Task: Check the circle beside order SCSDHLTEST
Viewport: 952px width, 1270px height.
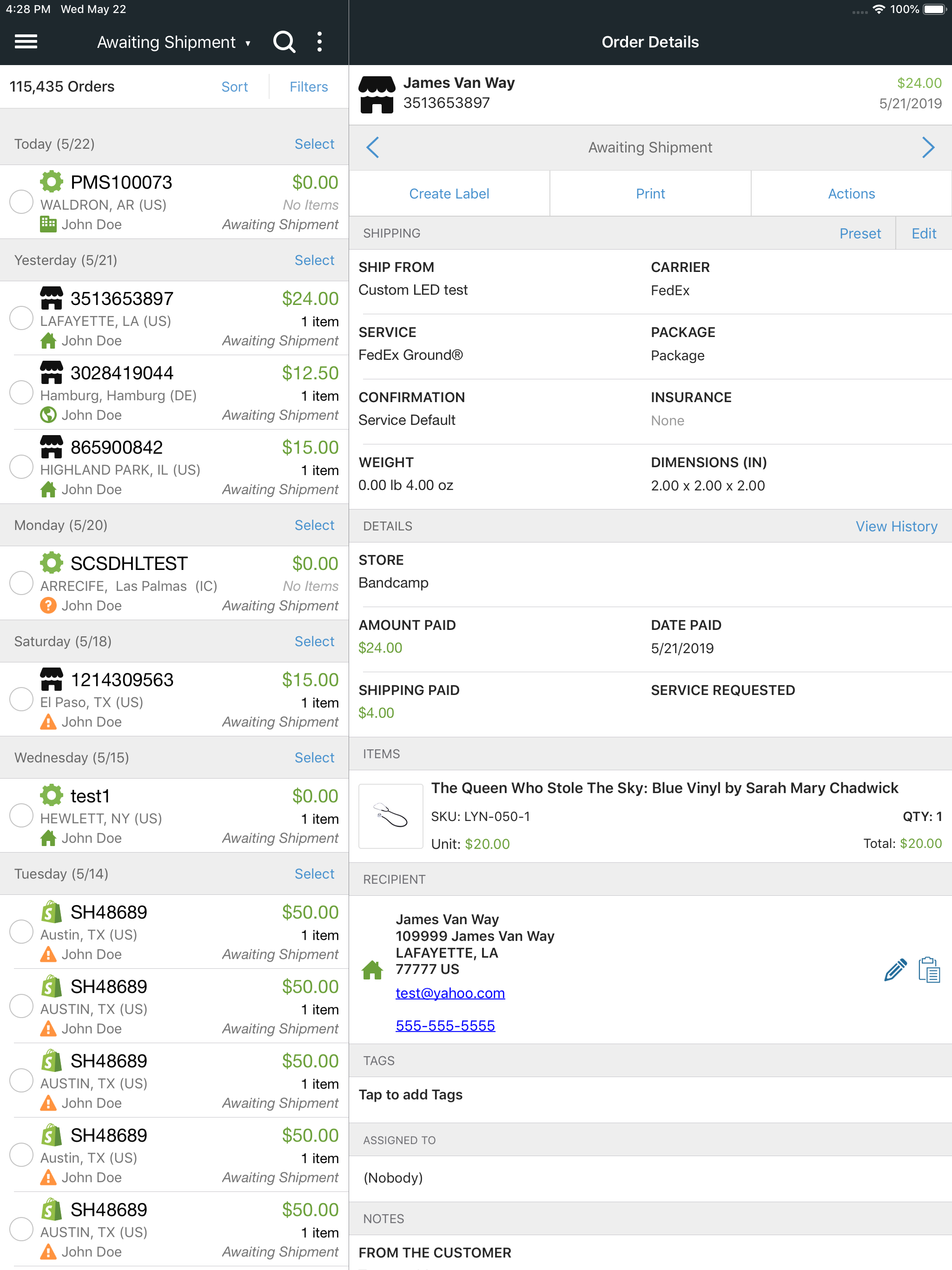Action: pos(21,583)
